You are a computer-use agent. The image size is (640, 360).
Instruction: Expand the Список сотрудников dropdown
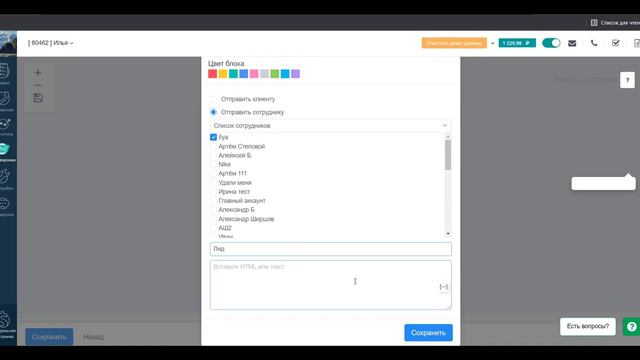[331, 126]
